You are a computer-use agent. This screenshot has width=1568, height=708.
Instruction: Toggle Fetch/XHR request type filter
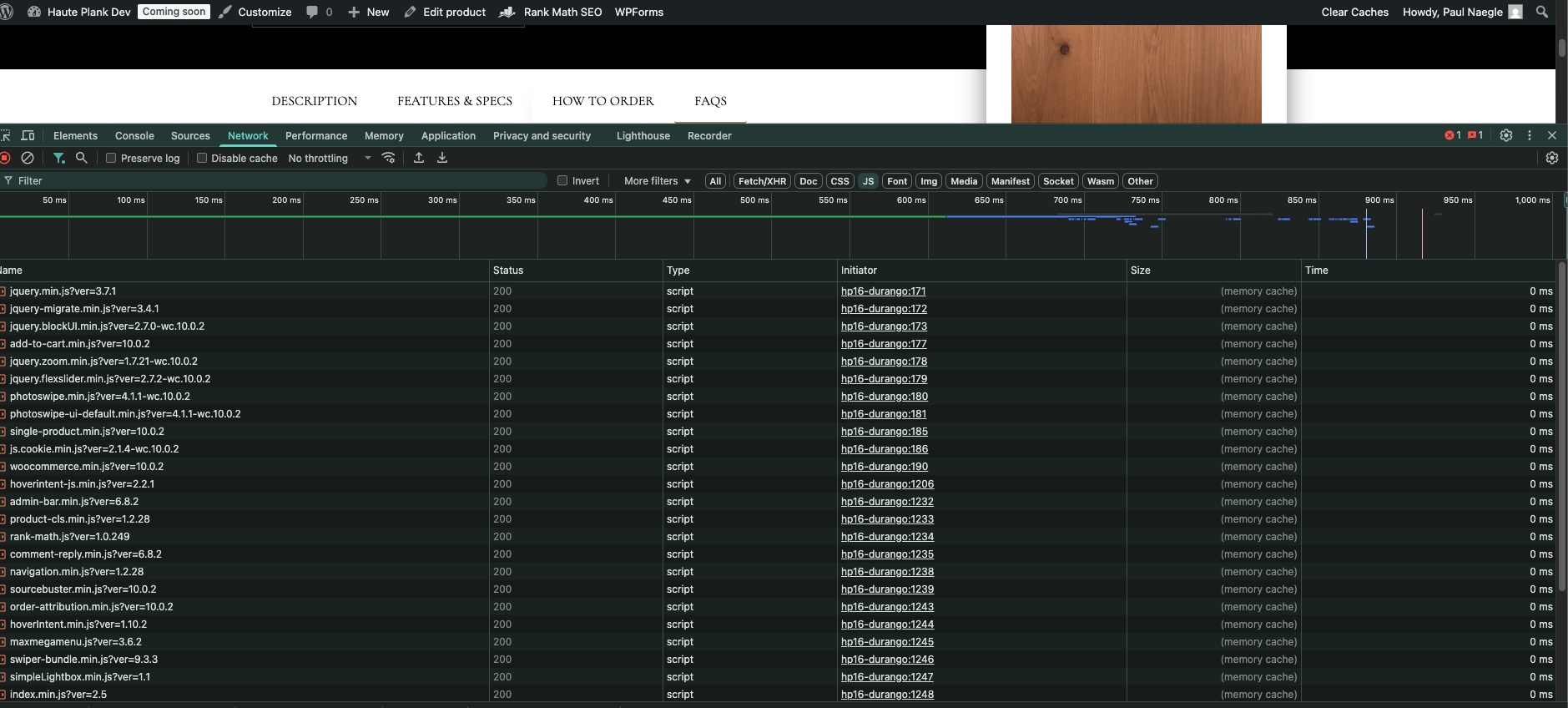[x=762, y=181]
